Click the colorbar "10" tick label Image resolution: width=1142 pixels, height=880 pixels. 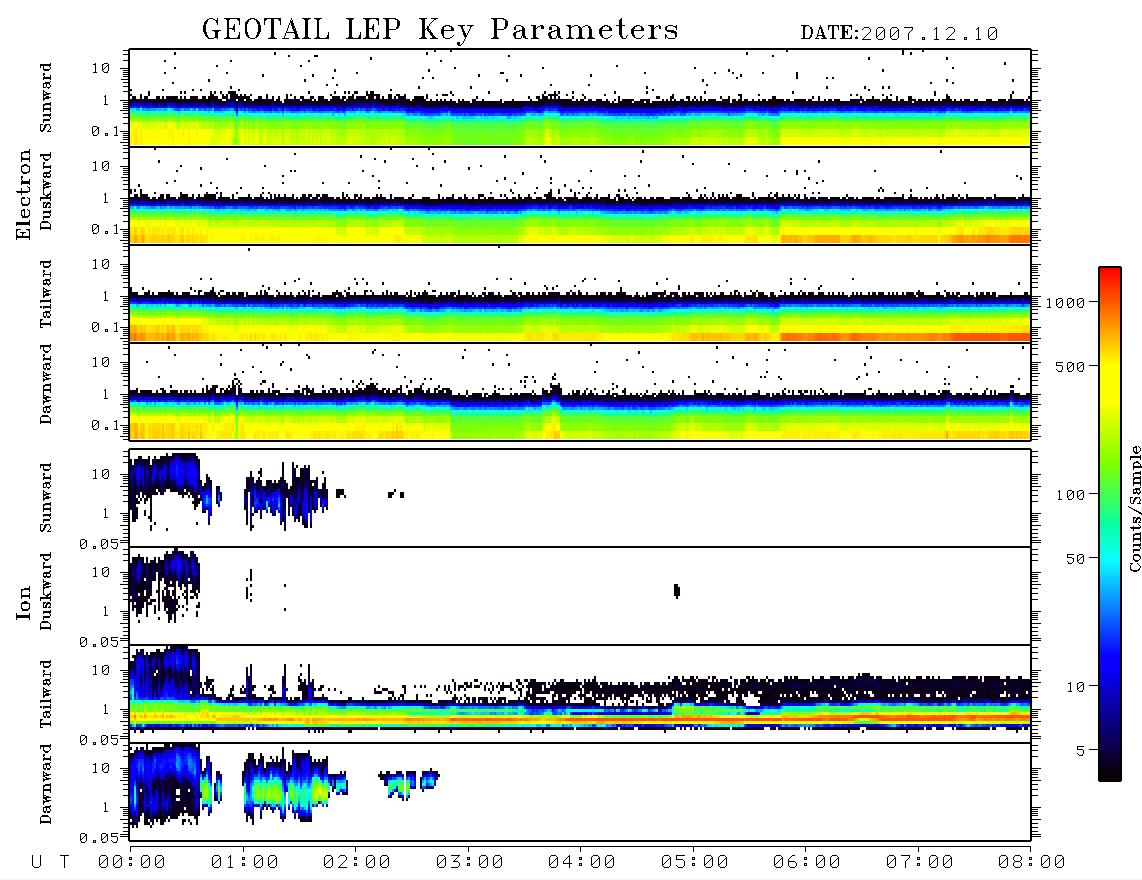pos(1075,686)
